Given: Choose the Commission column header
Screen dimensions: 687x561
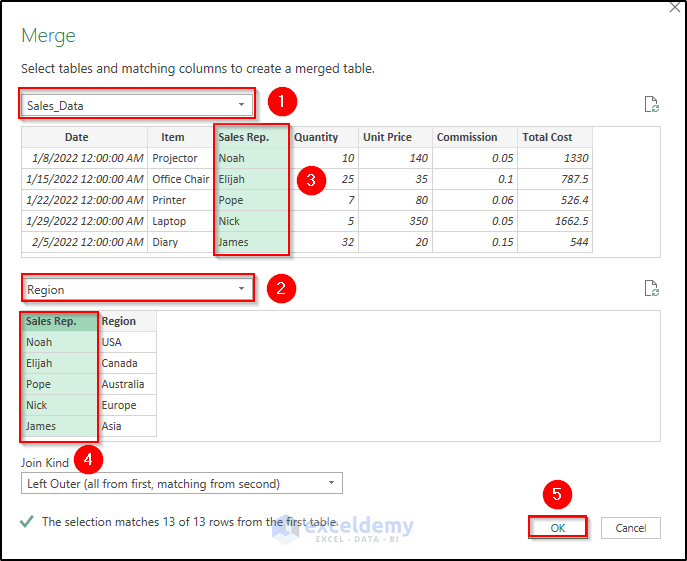Looking at the screenshot, I should pos(467,137).
